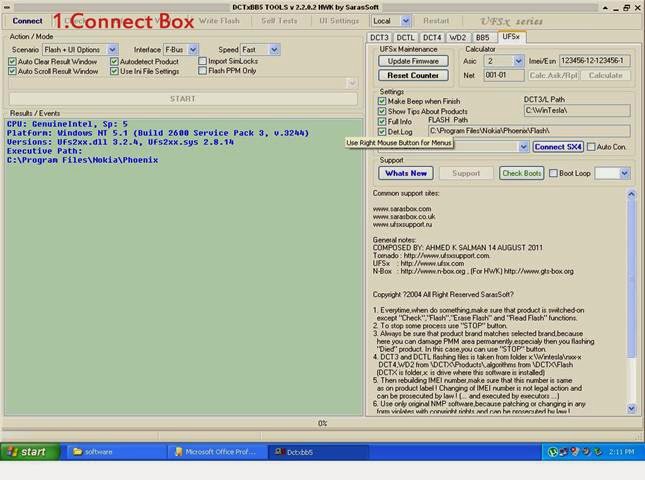Screen dimensions: 645x480
Task: Click the system tray clock 2:11 PM
Action: pos(621,452)
